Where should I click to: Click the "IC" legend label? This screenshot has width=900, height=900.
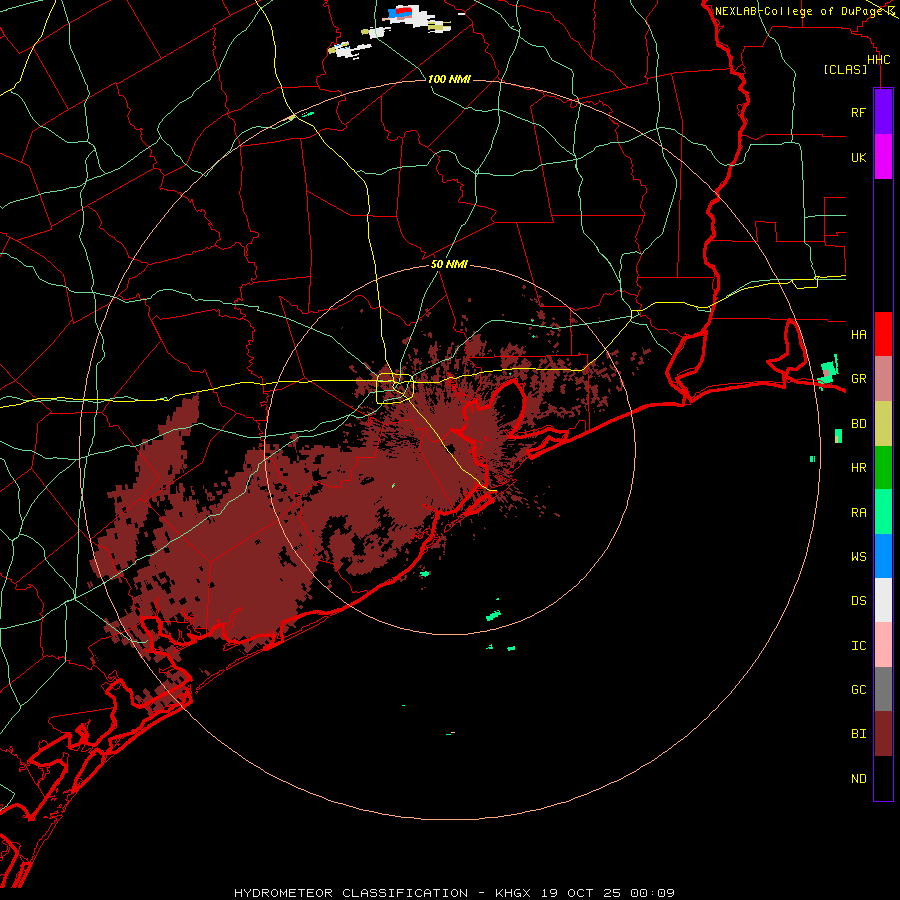(858, 646)
